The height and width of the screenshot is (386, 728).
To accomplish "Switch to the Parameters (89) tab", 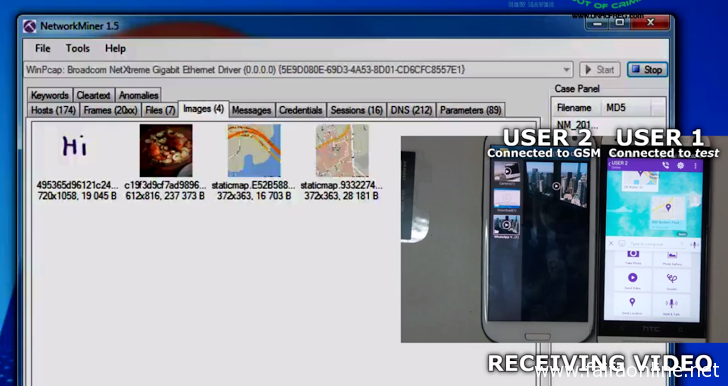I will pyautogui.click(x=470, y=111).
